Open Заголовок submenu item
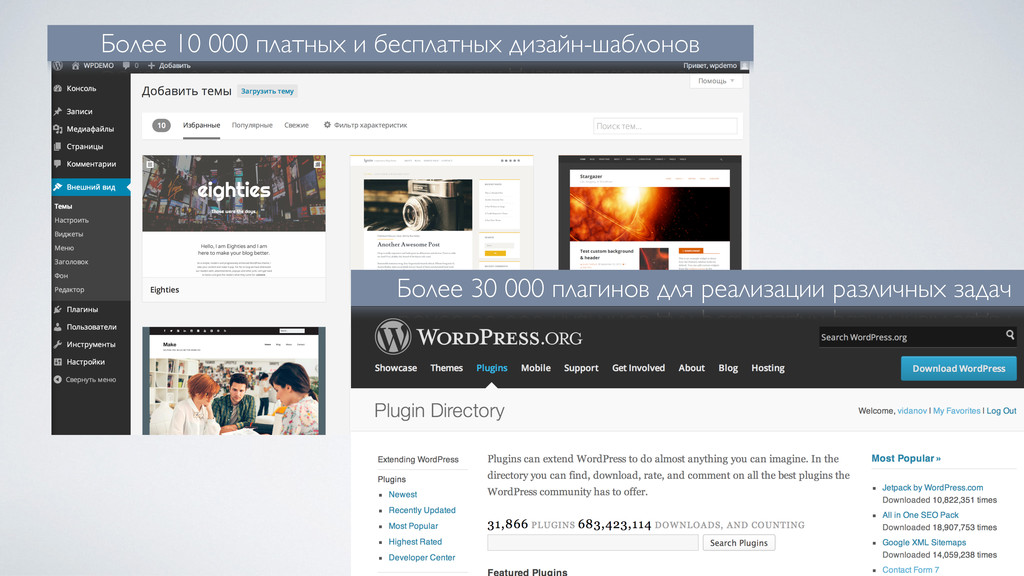The image size is (1024, 576). point(71,262)
